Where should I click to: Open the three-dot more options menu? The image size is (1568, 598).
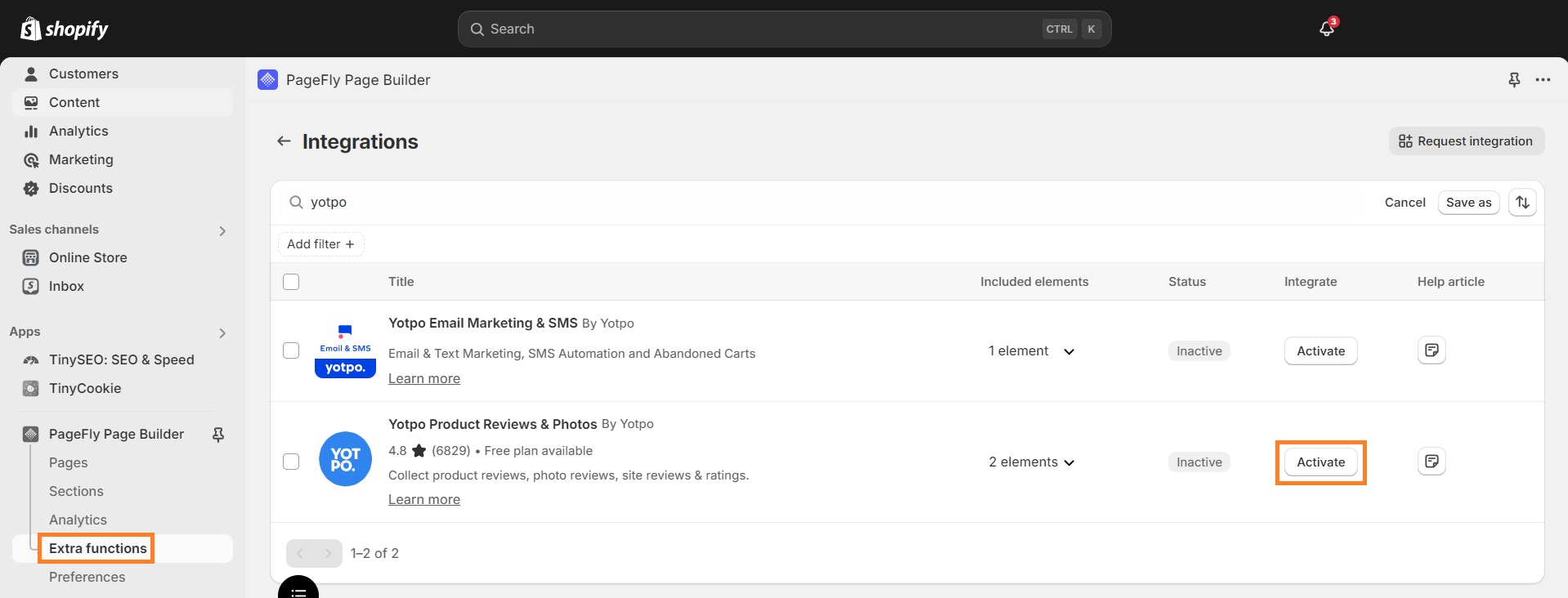(x=1543, y=79)
